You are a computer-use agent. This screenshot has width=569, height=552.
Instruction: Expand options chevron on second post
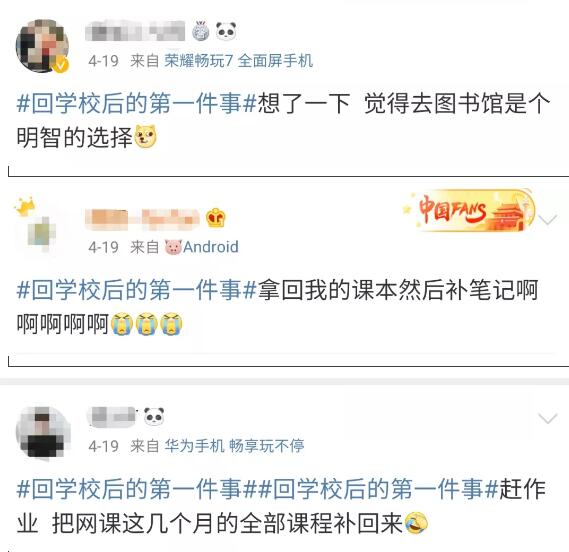pos(548,220)
